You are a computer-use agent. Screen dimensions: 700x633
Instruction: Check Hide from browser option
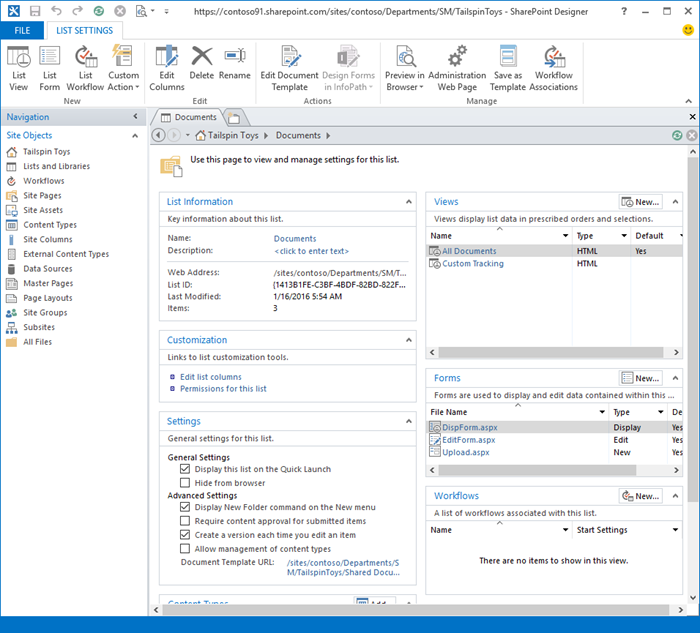pos(185,483)
